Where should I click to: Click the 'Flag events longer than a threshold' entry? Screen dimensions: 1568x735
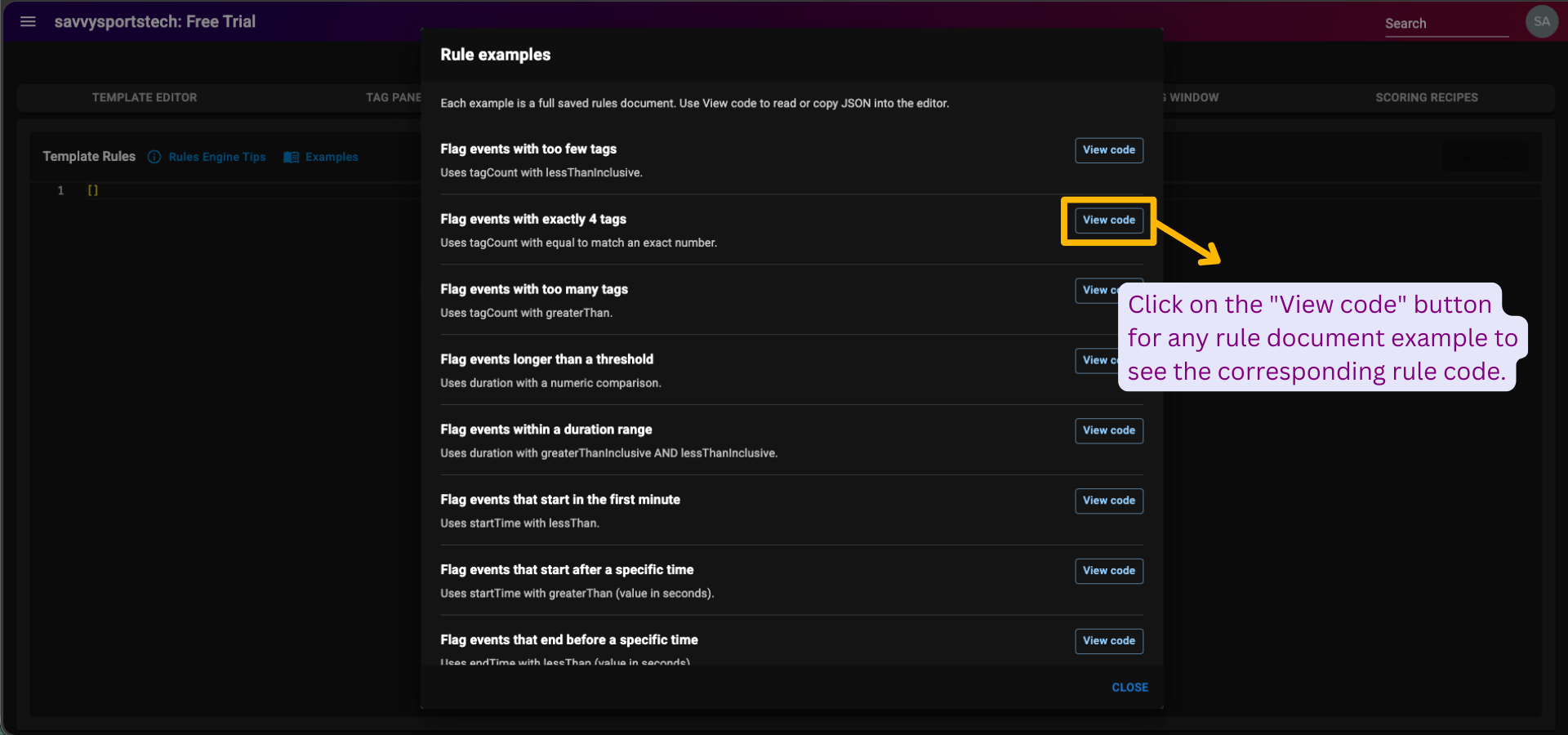point(546,359)
